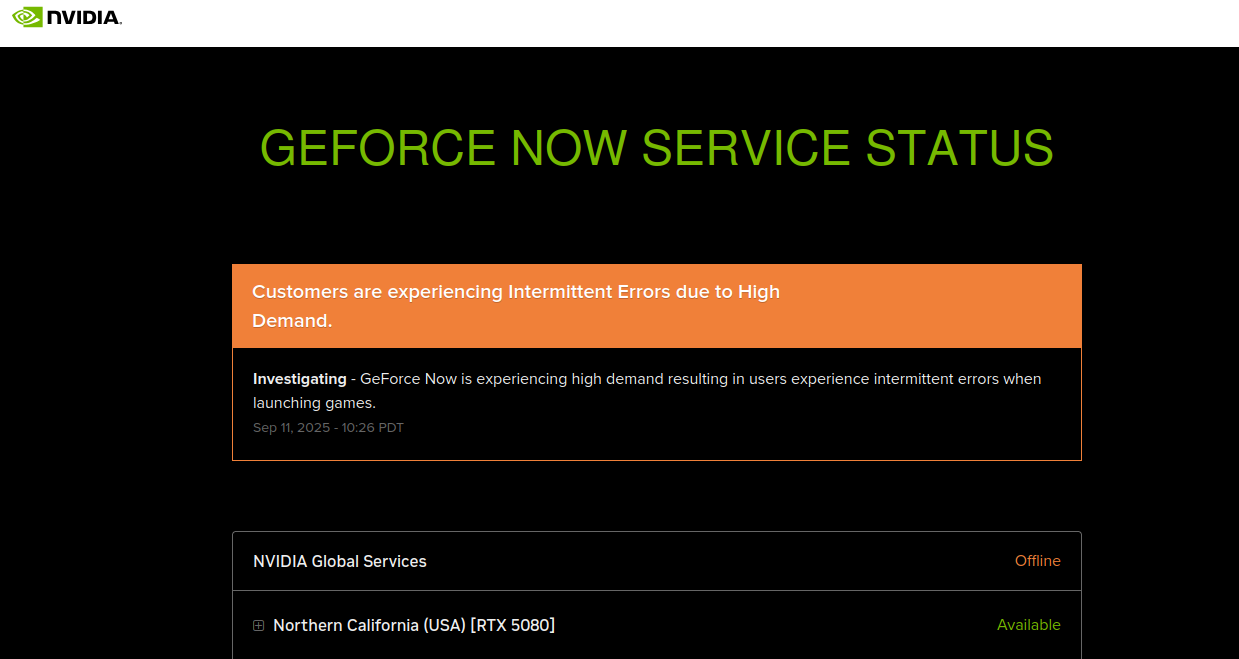Image resolution: width=1239 pixels, height=659 pixels.
Task: Open the NVIDIA Global Services row title
Action: pyautogui.click(x=340, y=561)
